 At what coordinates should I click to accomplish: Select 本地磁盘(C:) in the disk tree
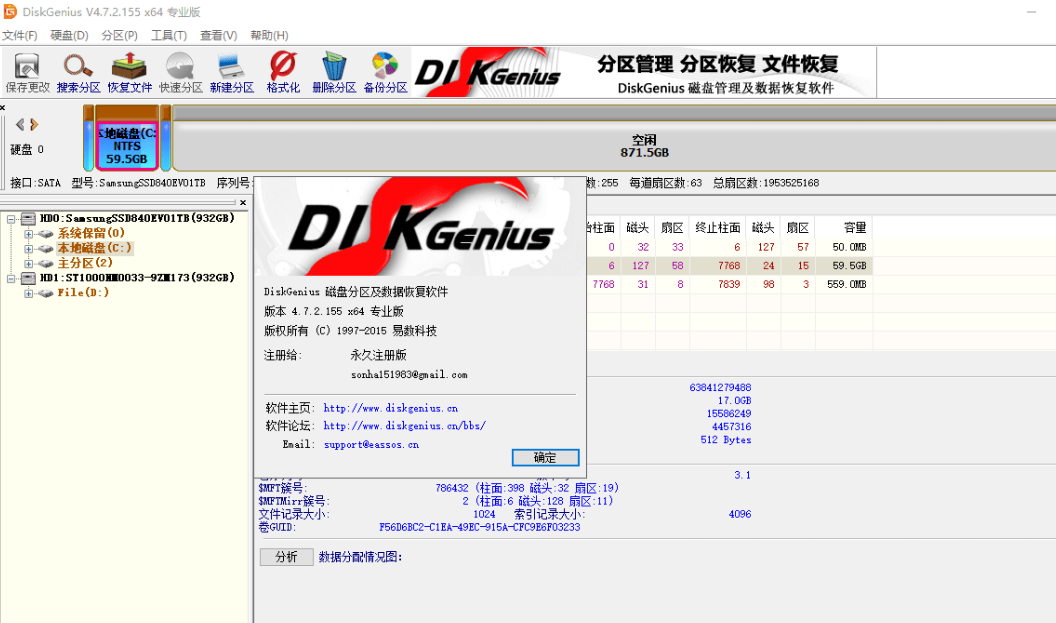click(94, 248)
